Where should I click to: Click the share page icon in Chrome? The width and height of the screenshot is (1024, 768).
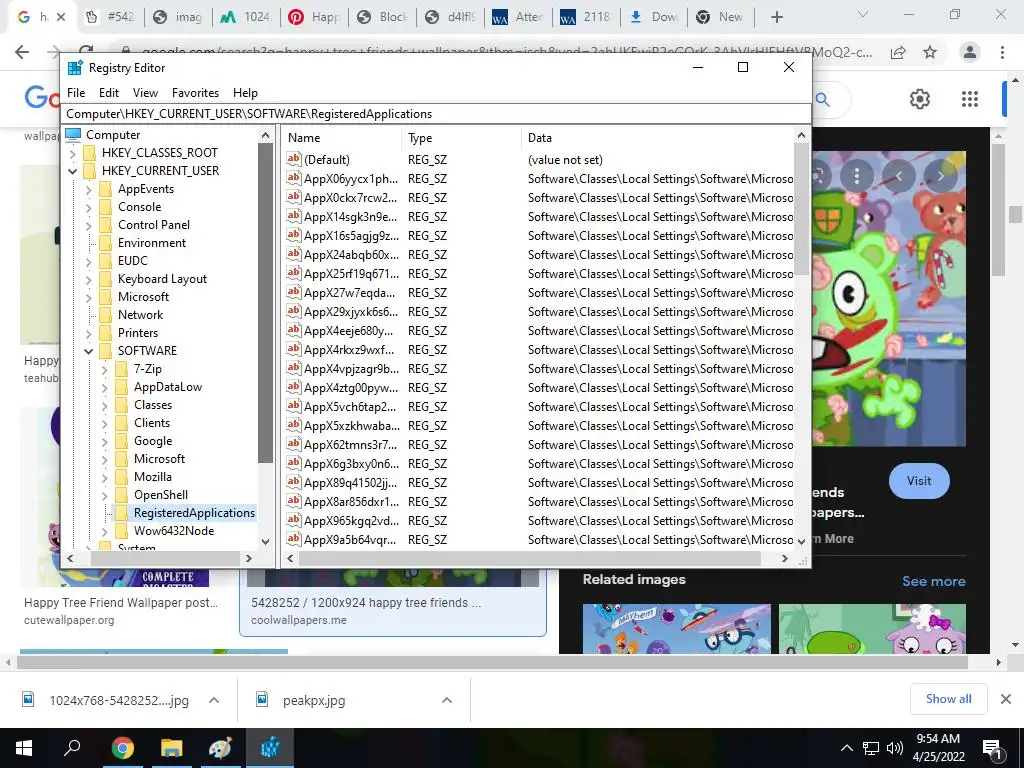click(898, 52)
